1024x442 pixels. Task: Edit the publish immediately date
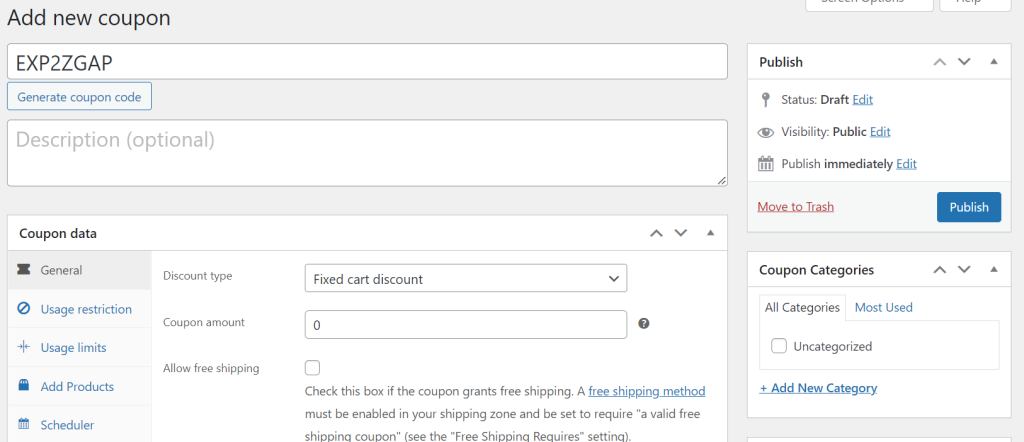906,164
